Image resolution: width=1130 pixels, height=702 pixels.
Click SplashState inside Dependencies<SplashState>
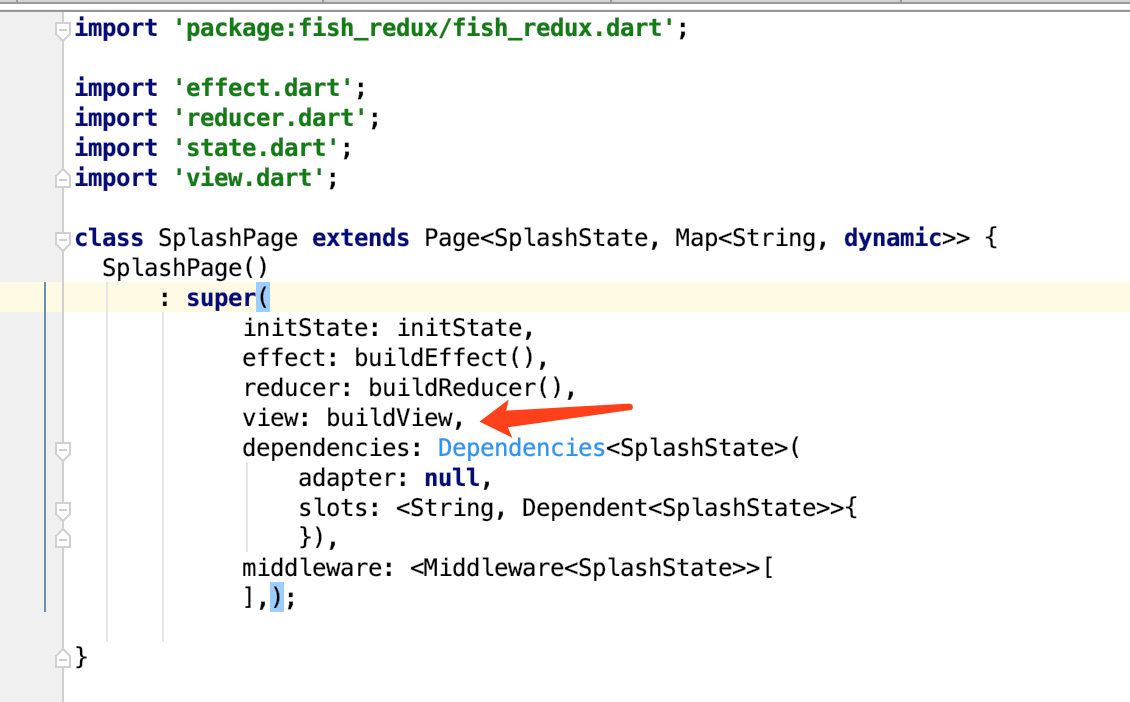[x=697, y=448]
